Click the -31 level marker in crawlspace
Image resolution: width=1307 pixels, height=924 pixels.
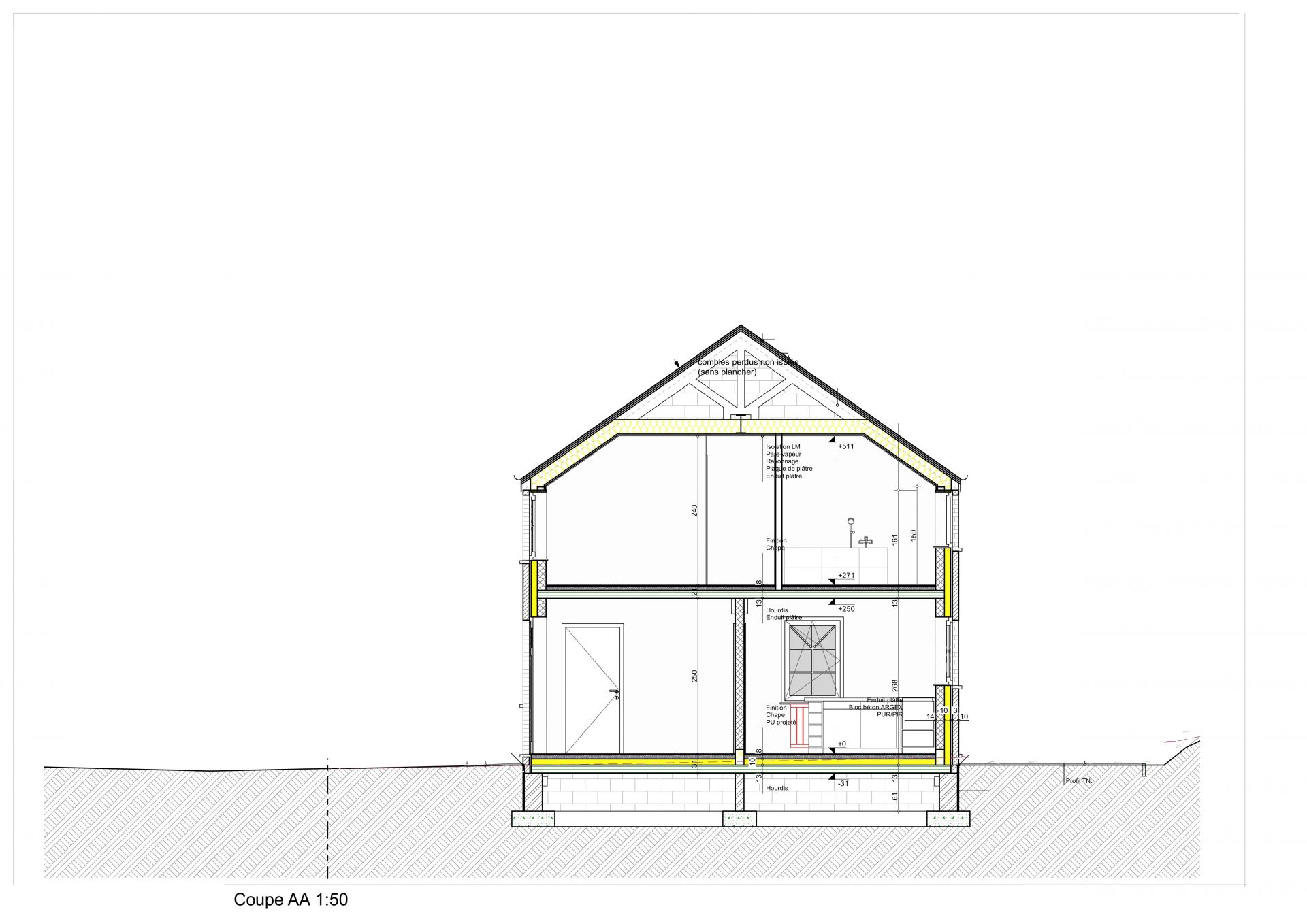pyautogui.click(x=842, y=783)
